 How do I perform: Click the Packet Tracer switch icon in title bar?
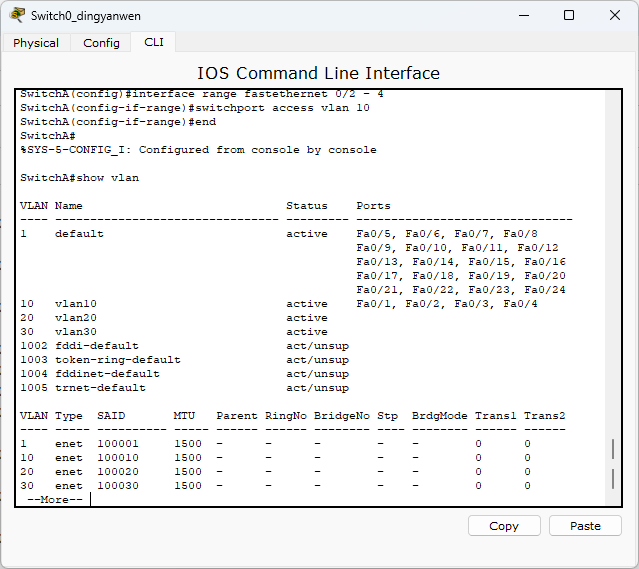click(x=17, y=15)
